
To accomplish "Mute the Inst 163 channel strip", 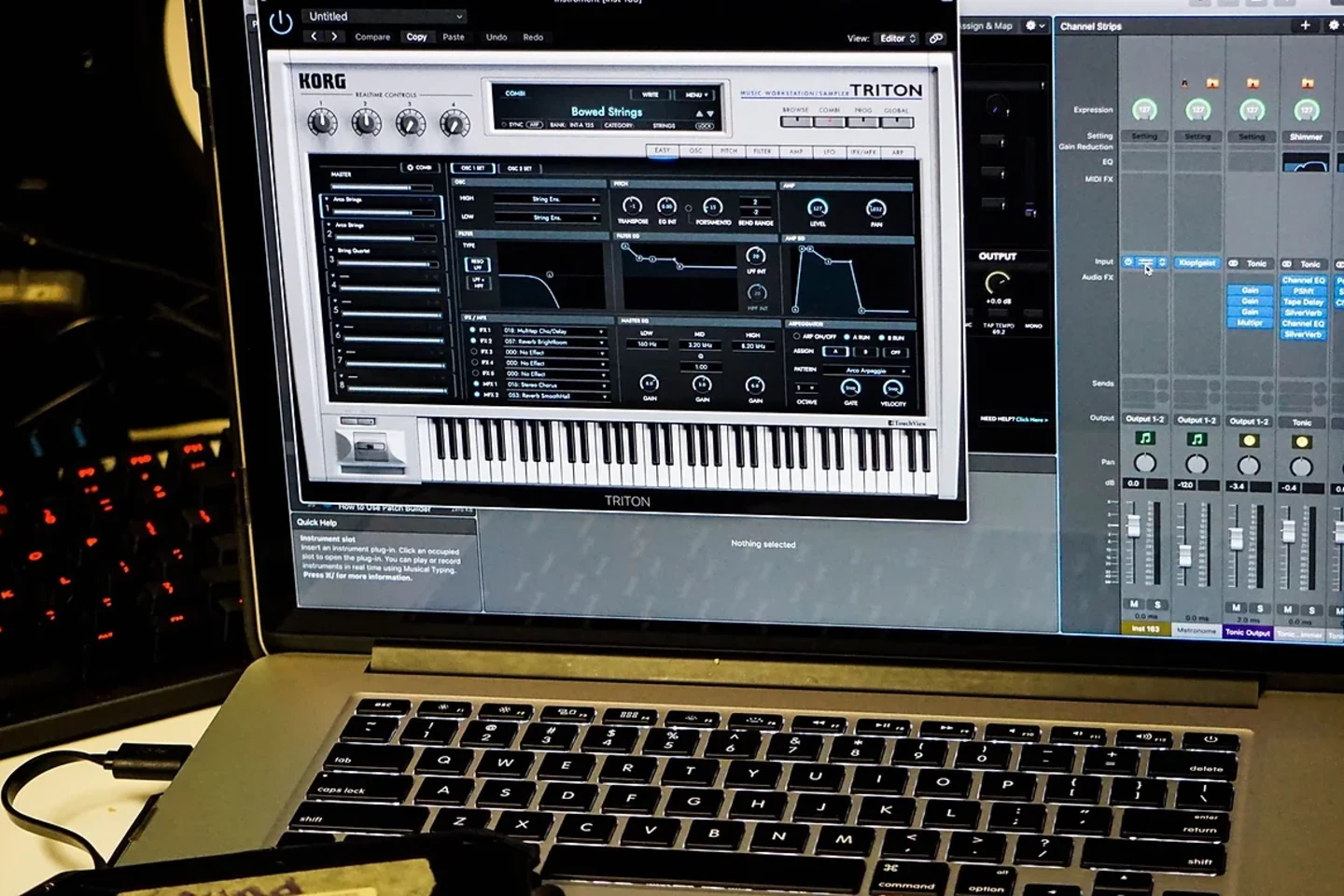I will [1134, 604].
